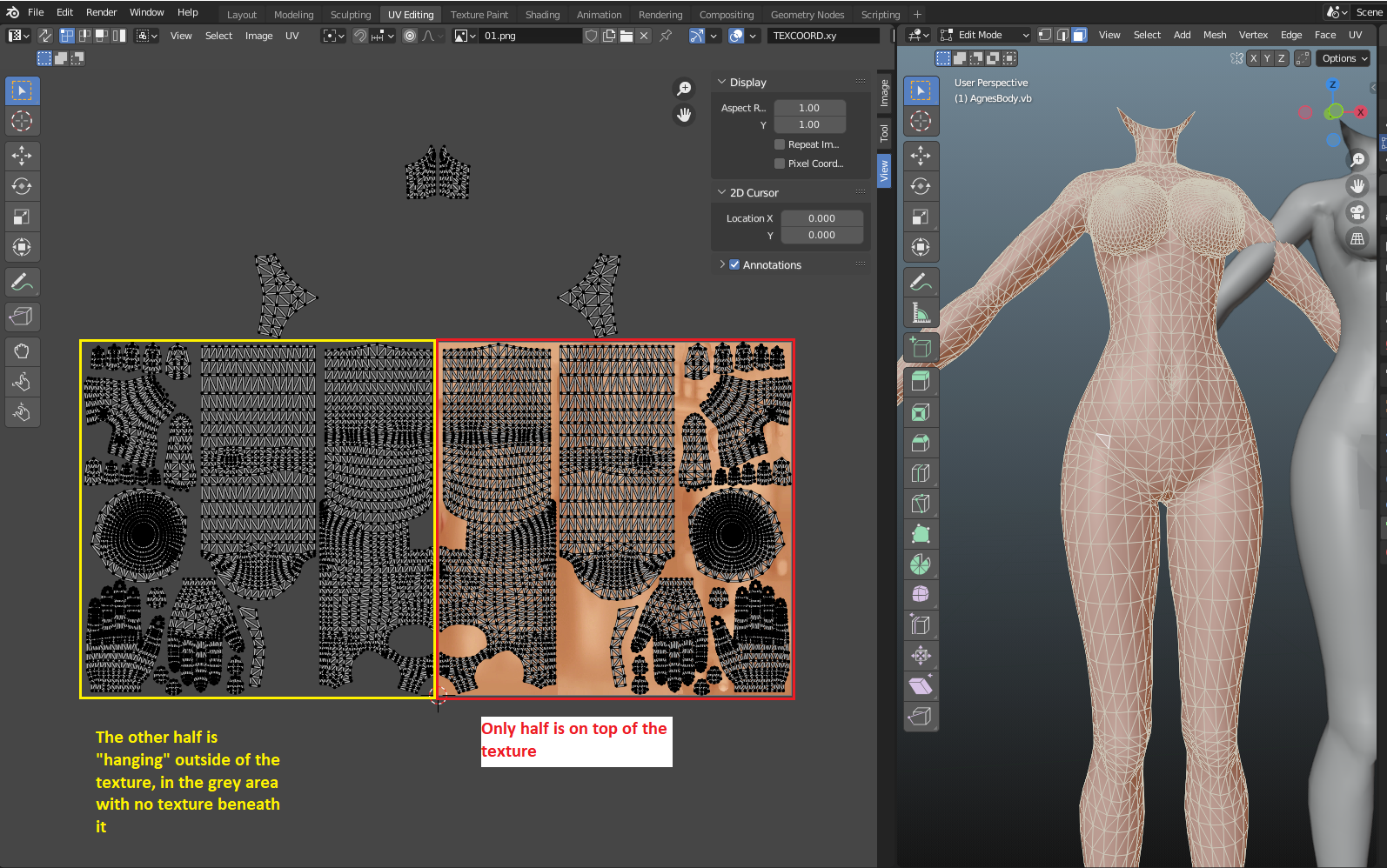This screenshot has height=868, width=1387.
Task: Uncheck the Annotations checkbox
Action: coord(734,264)
